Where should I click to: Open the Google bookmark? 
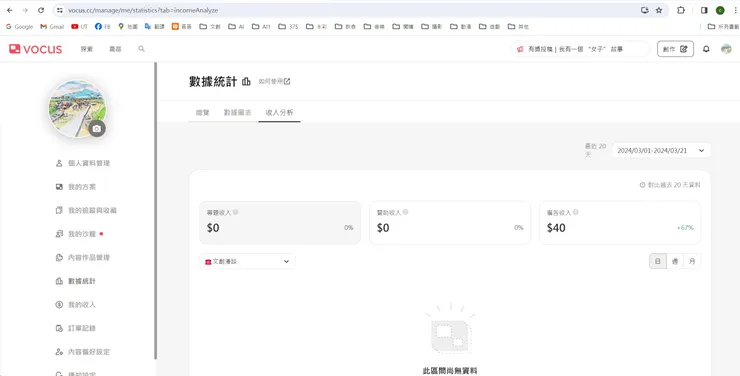pyautogui.click(x=19, y=27)
